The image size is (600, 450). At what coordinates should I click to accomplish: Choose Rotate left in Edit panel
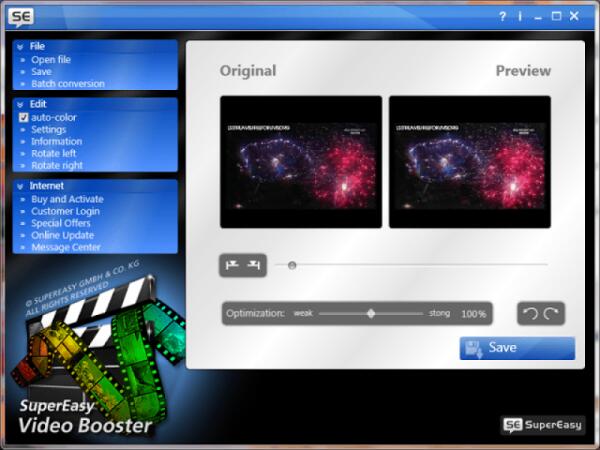[55, 154]
